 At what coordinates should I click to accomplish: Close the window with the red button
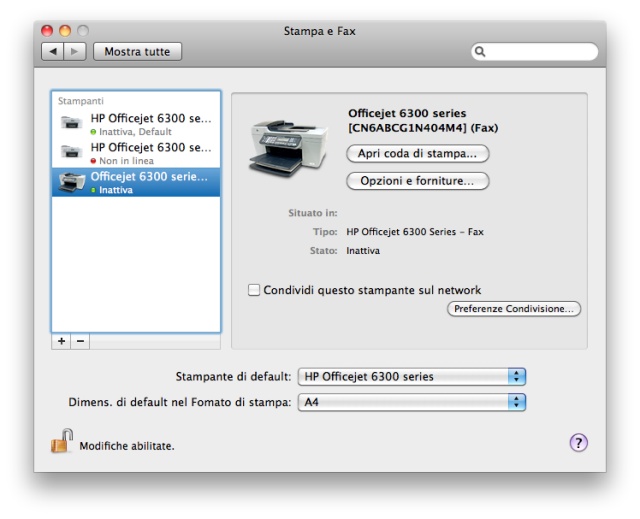click(x=47, y=31)
